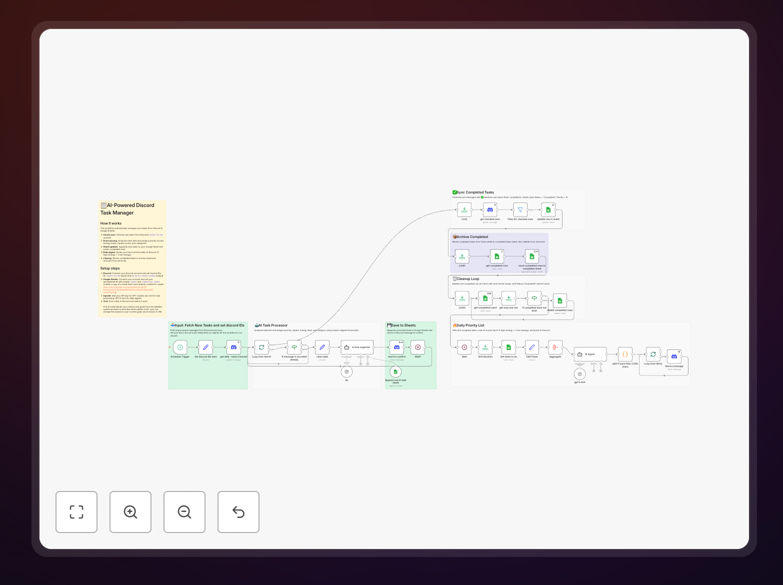
Task: Select the Google Sheets node in Daily Priority List
Action: click(x=508, y=347)
